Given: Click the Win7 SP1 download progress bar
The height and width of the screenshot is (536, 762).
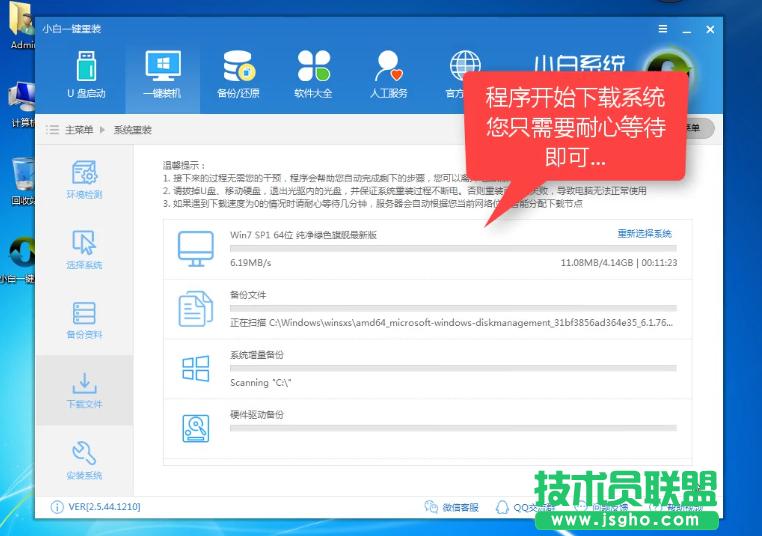Looking at the screenshot, I should pyautogui.click(x=452, y=248).
